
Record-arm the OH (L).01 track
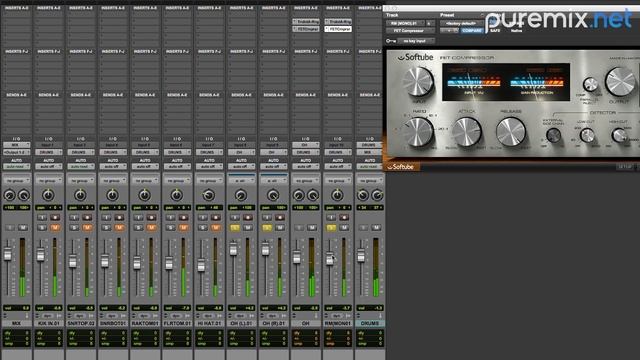pos(248,218)
